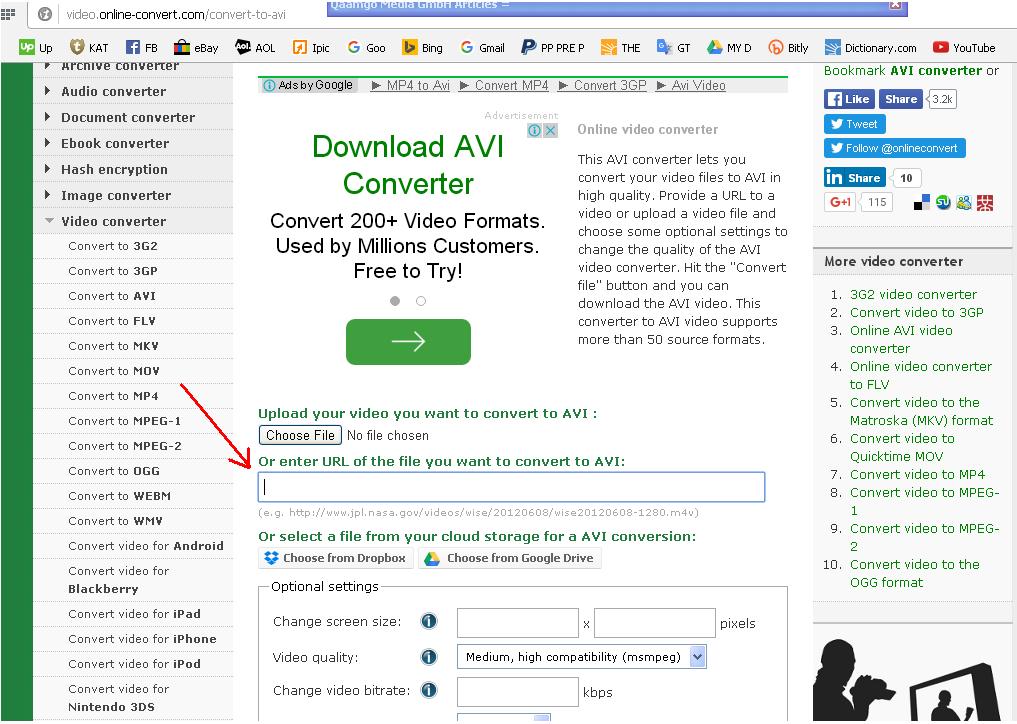Click the Facebook Share button

(x=900, y=99)
